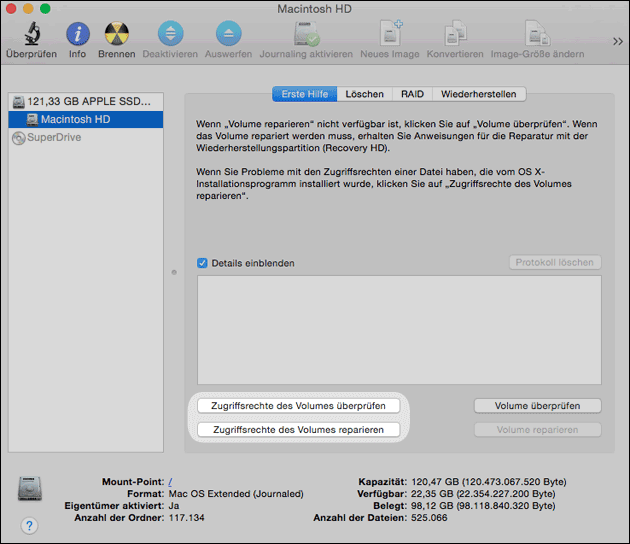Click the Überprüfen microscope icon
The height and width of the screenshot is (544, 630).
pos(32,33)
